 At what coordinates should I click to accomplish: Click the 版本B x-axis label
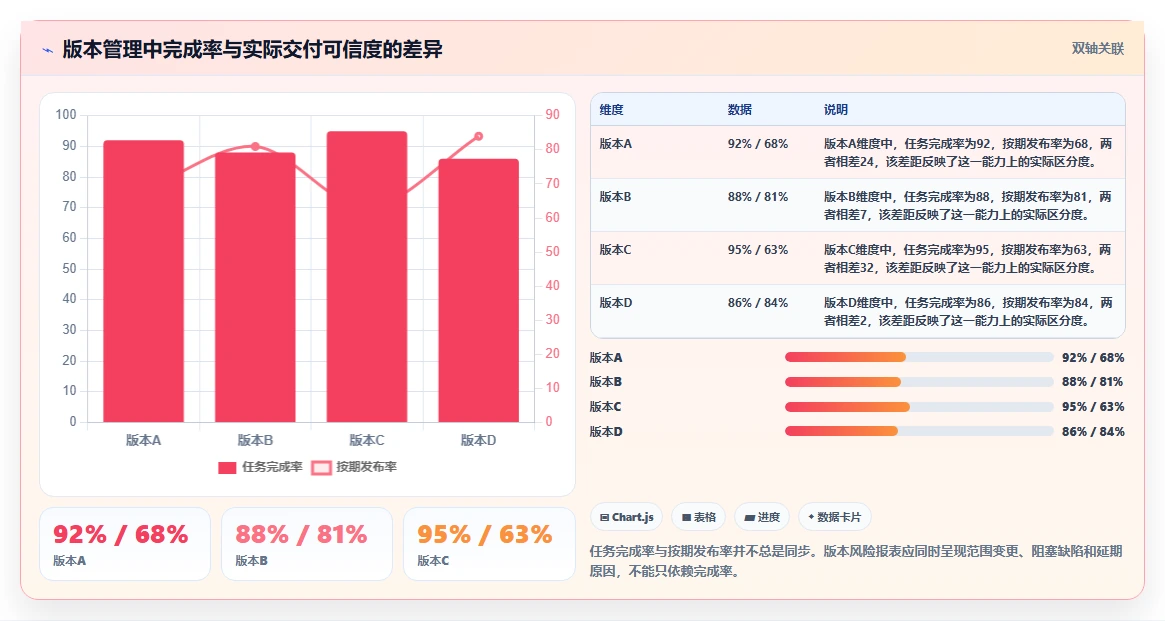click(255, 440)
